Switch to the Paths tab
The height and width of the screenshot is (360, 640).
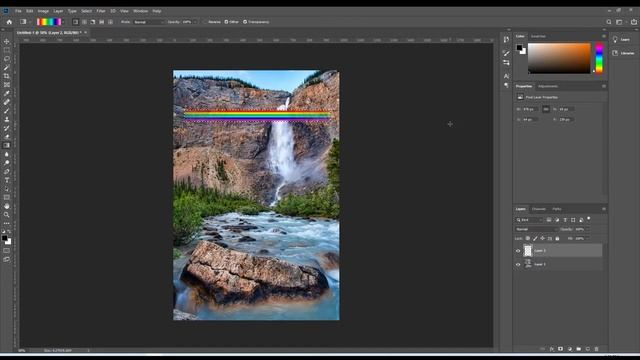(x=557, y=209)
